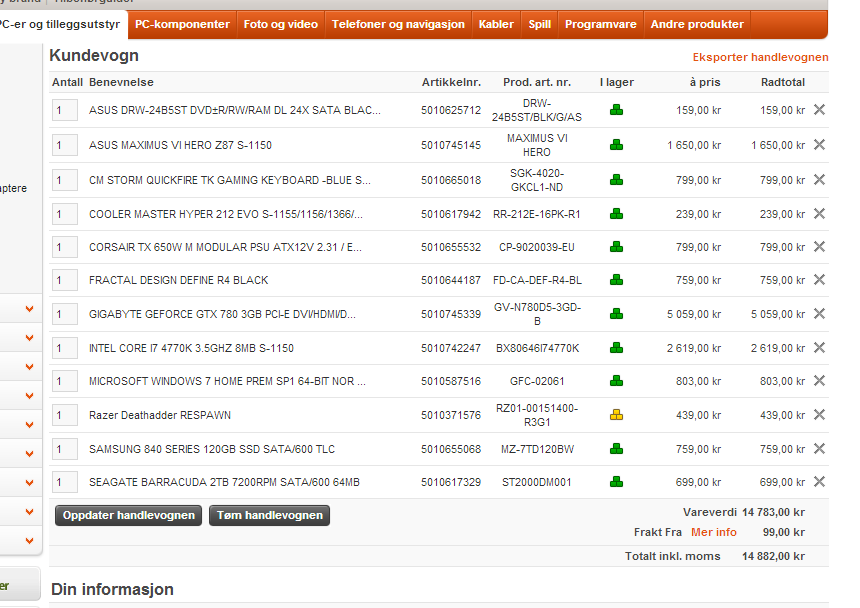This screenshot has width=860, height=608.
Task: Click yellow stock icon for Razer Deathadder
Action: pos(616,414)
